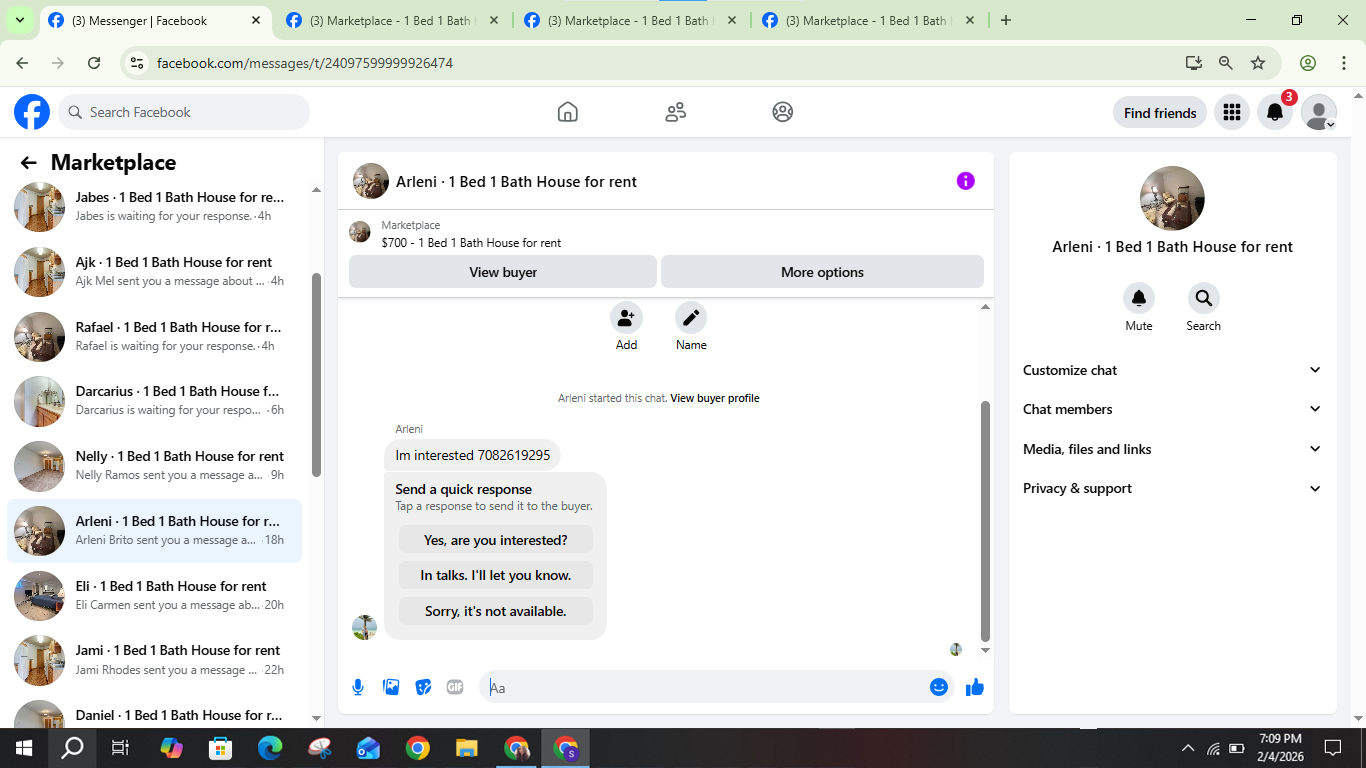
Task: Open Jami conversation in list
Action: point(155,660)
